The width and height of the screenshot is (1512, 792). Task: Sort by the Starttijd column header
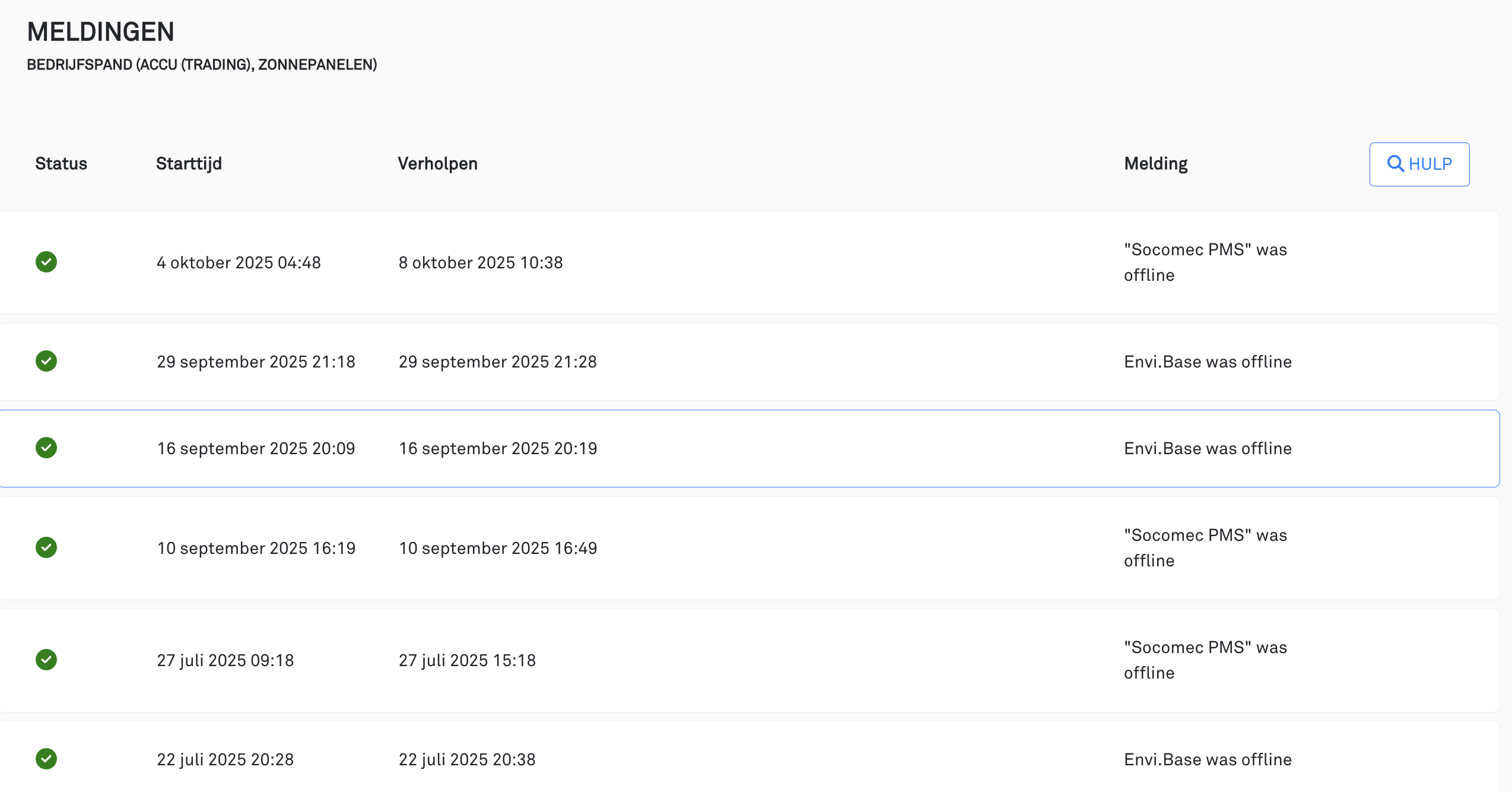pos(189,164)
